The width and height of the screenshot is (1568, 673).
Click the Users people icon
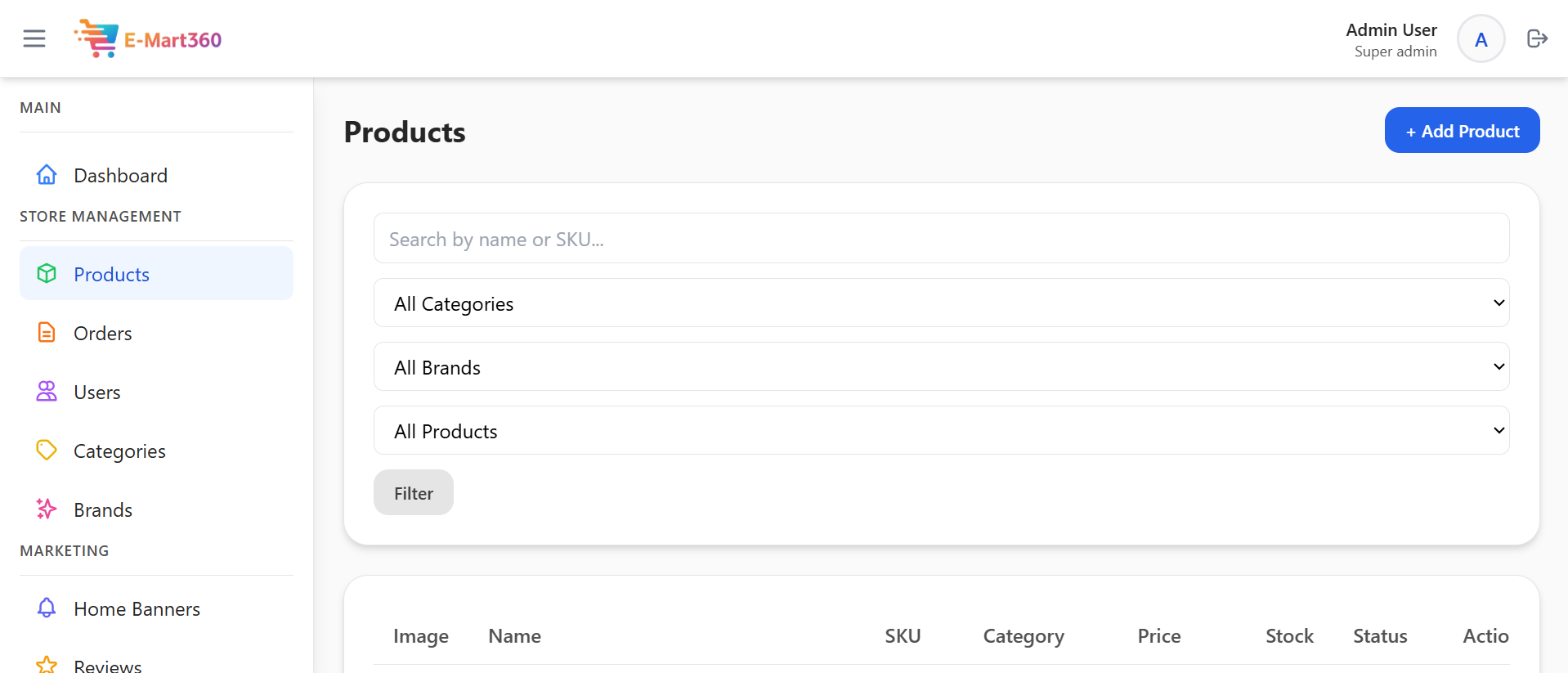[47, 392]
